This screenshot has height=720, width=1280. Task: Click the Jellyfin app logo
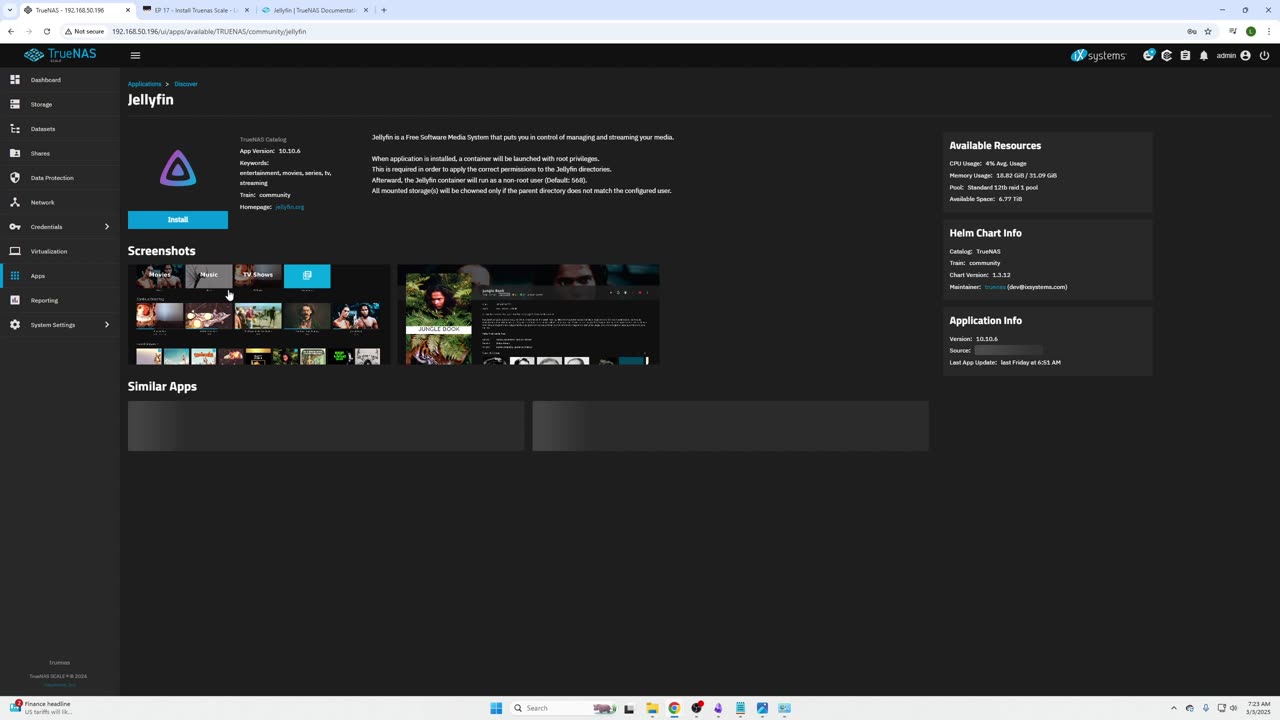178,168
